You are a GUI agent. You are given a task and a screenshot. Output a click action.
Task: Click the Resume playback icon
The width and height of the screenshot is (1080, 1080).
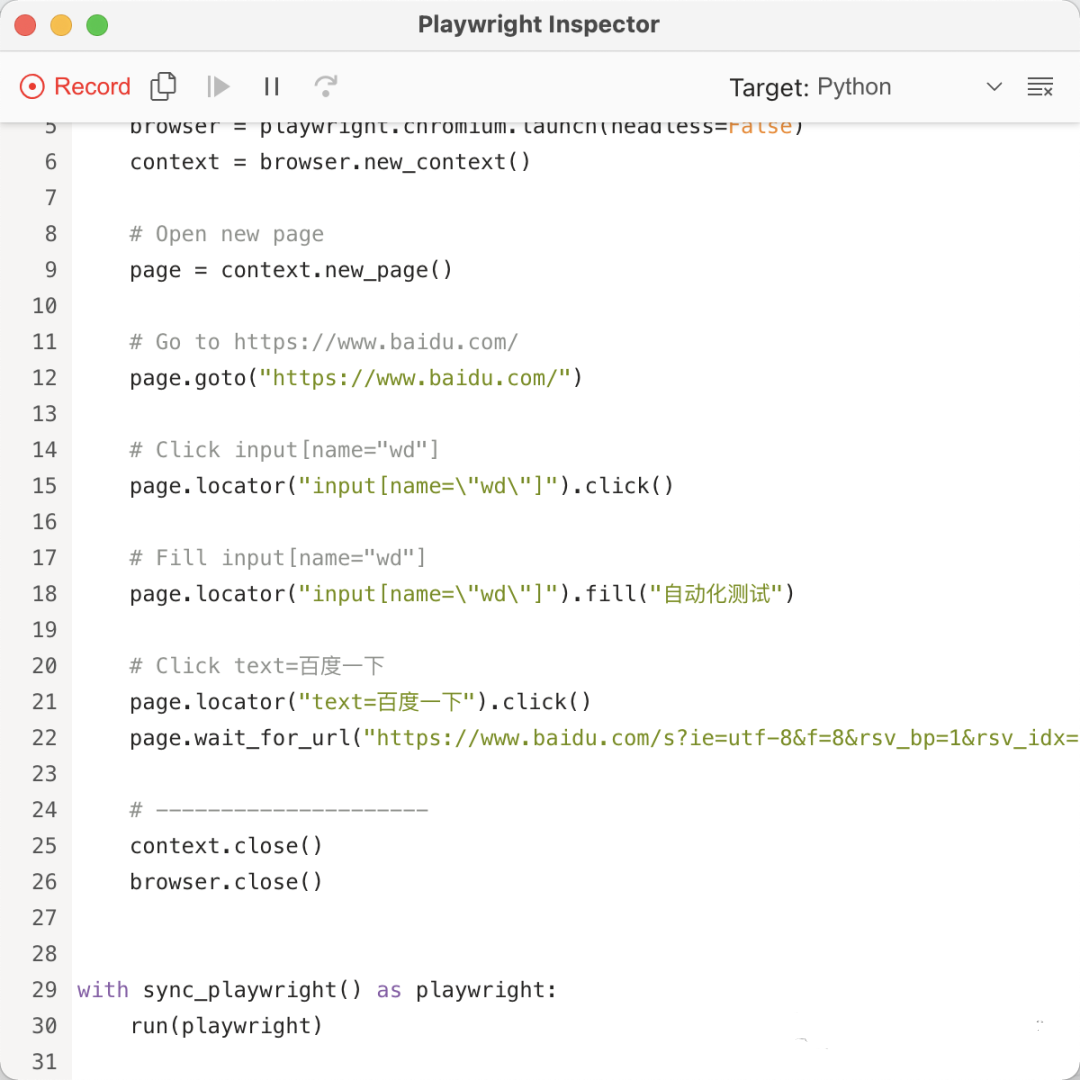pos(218,87)
